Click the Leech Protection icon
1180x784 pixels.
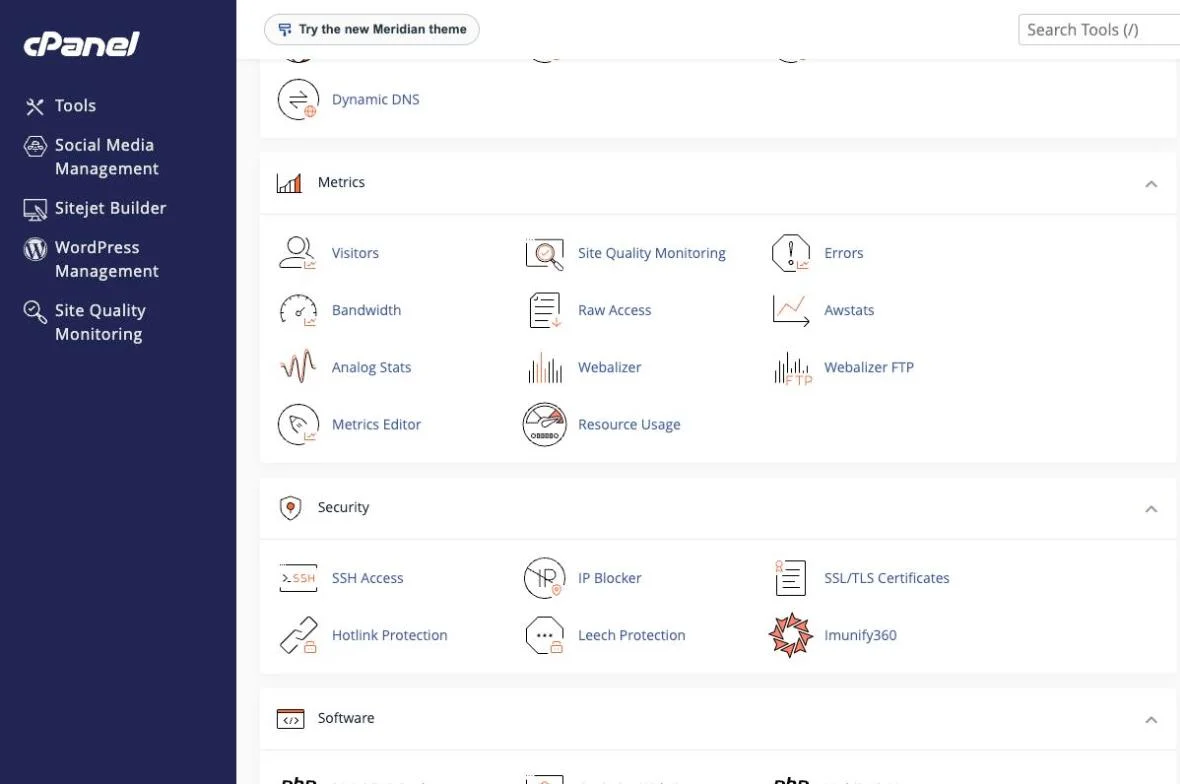[544, 635]
